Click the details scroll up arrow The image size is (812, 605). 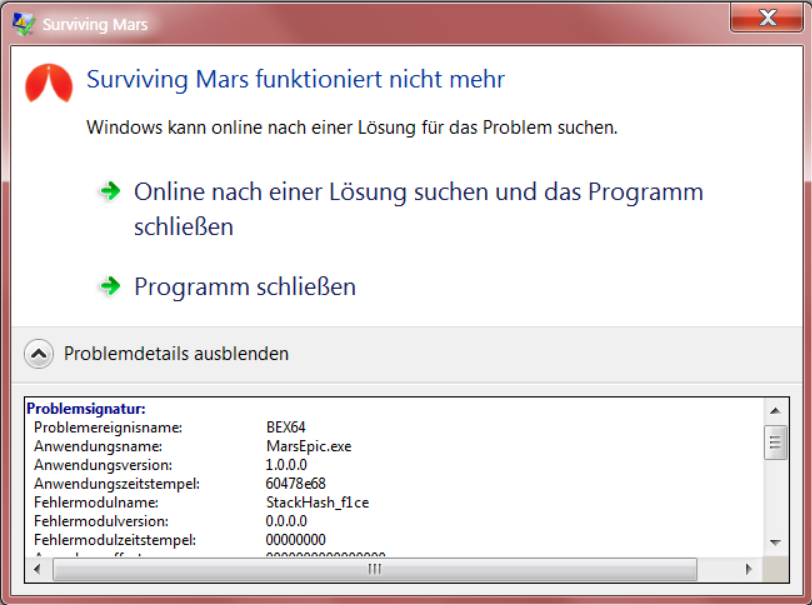pos(775,411)
